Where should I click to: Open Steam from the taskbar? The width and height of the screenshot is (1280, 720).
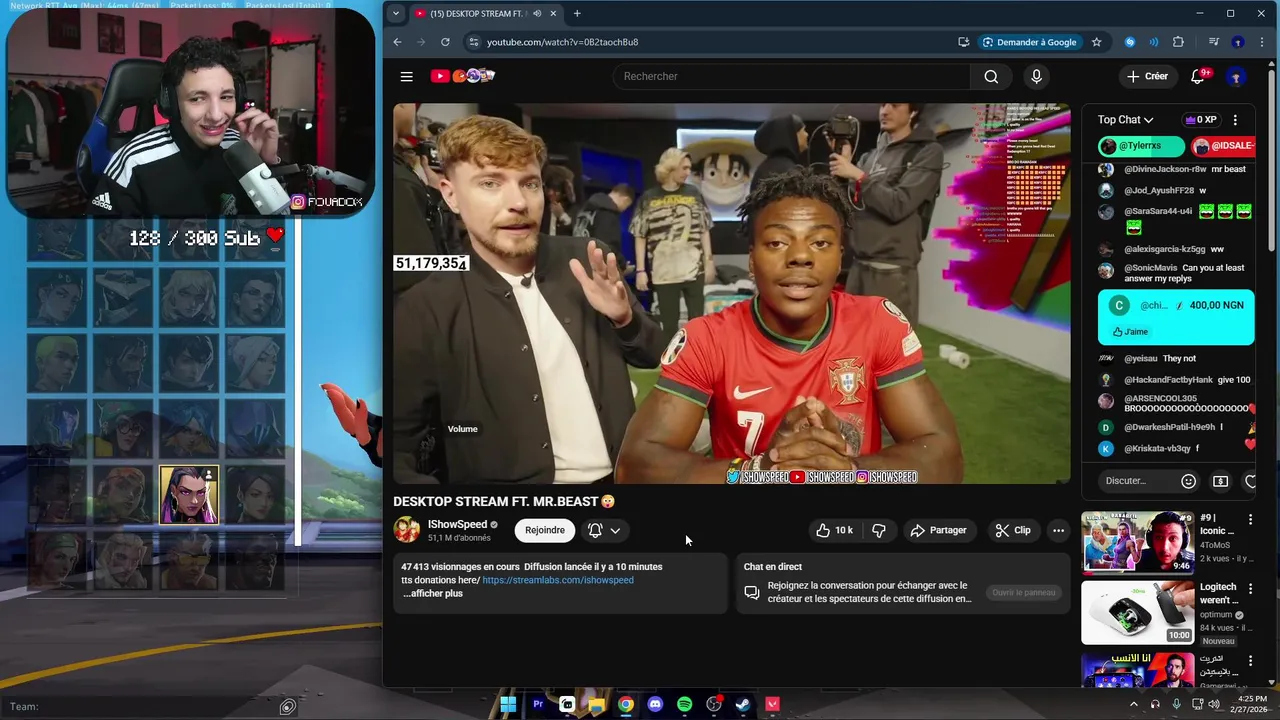click(743, 704)
